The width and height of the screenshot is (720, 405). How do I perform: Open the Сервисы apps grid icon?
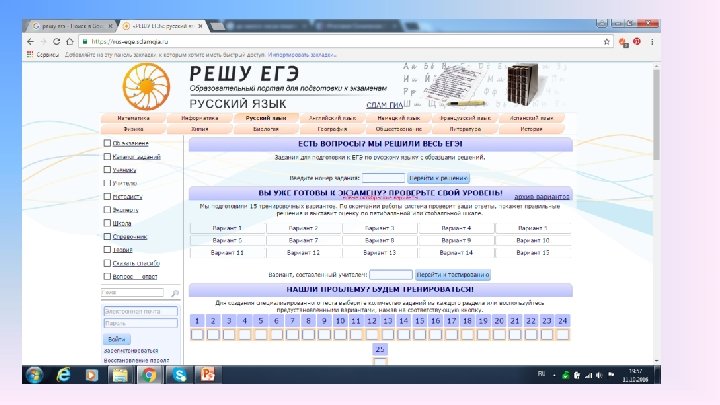pyautogui.click(x=30, y=55)
